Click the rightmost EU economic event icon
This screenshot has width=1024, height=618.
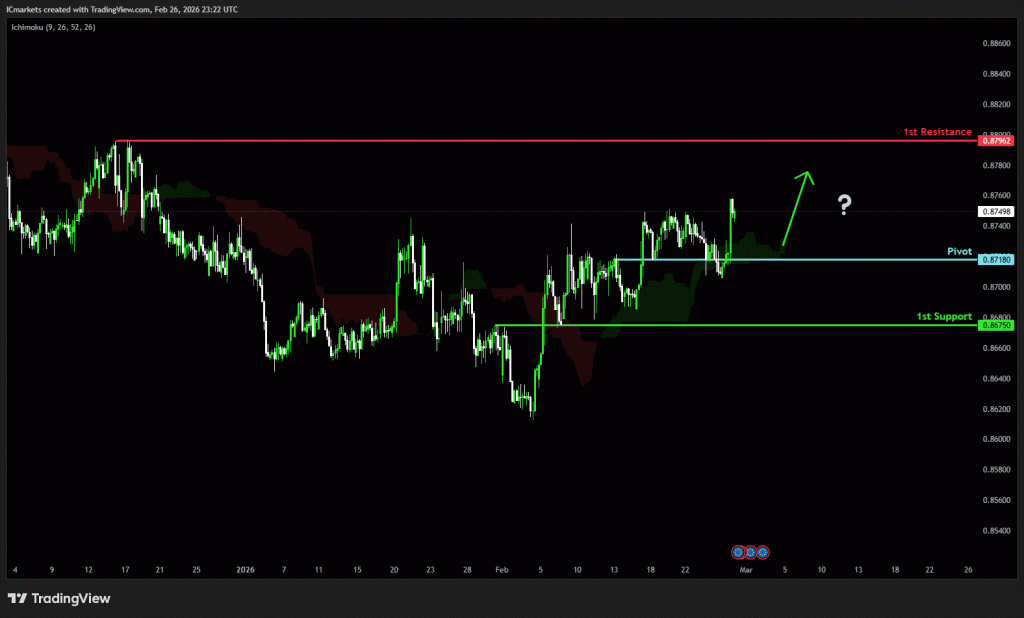[762, 552]
